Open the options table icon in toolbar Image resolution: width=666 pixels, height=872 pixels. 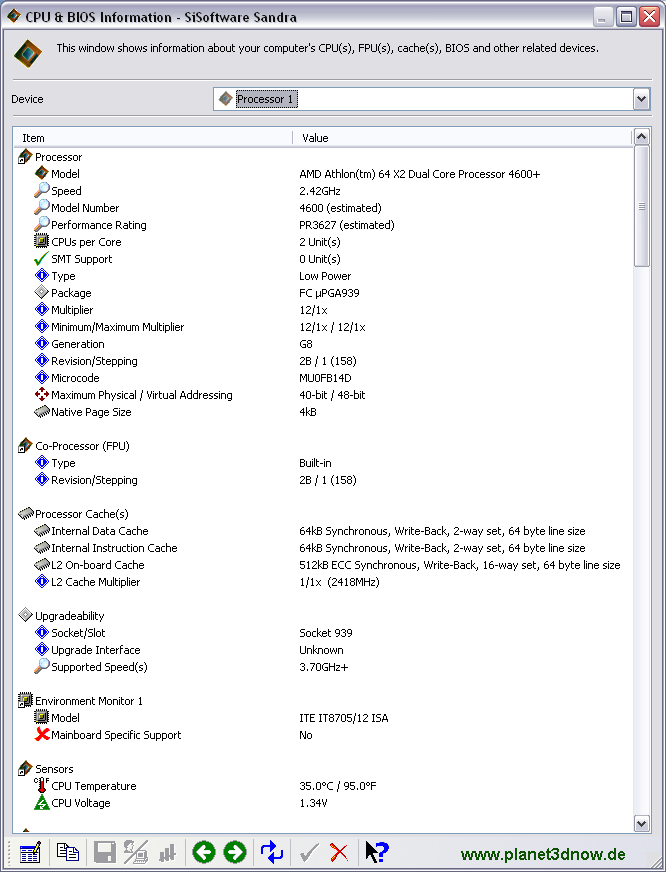(30, 852)
